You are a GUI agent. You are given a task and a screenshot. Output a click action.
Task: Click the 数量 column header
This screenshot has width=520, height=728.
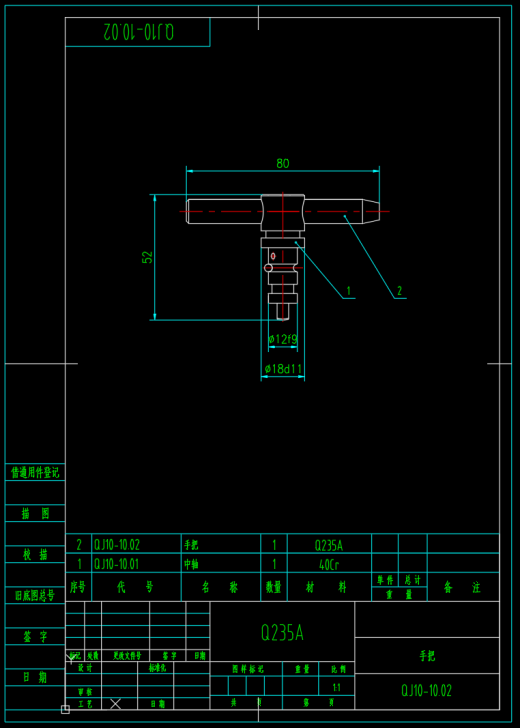tap(274, 587)
